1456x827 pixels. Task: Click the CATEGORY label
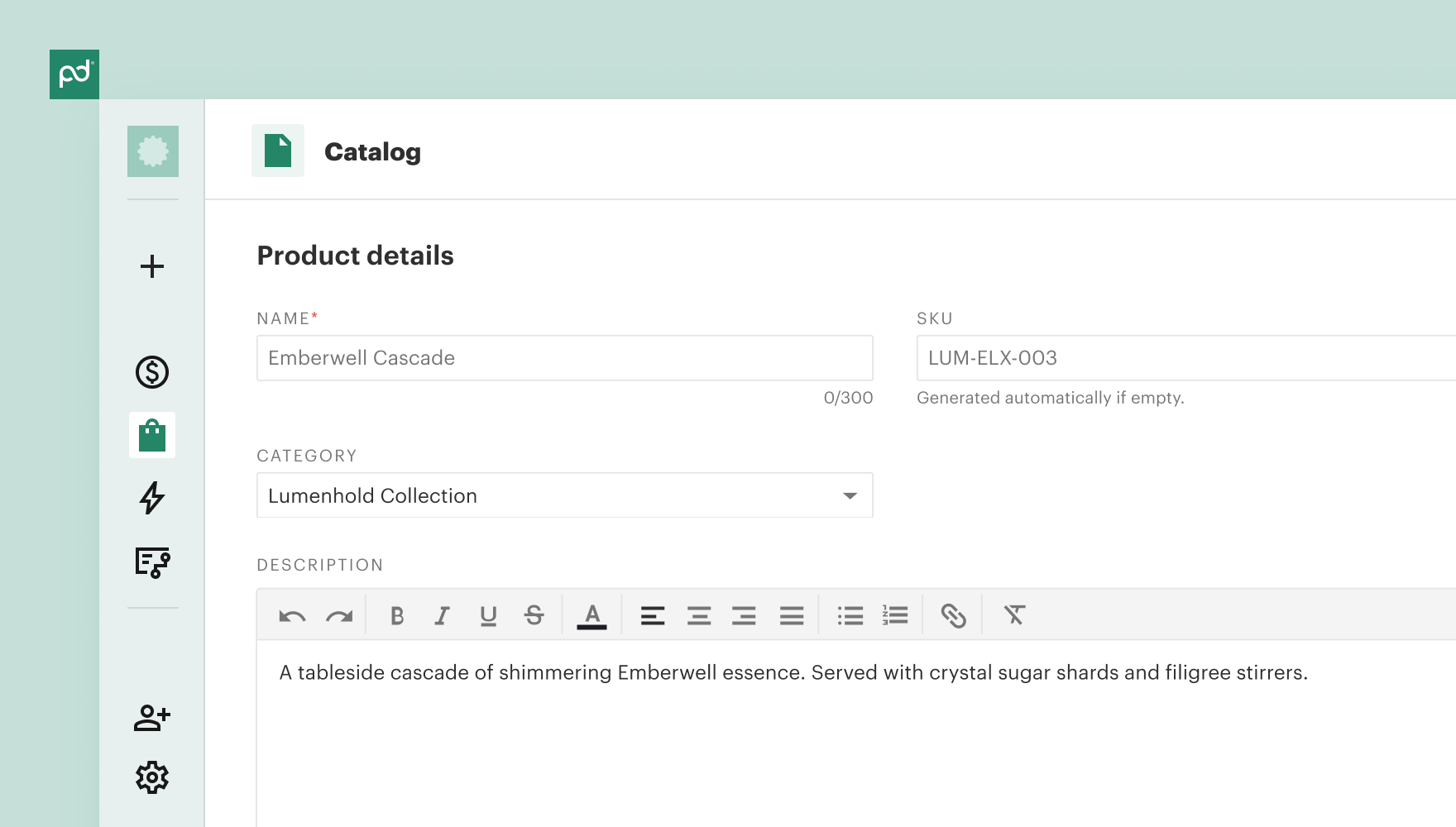pos(307,456)
